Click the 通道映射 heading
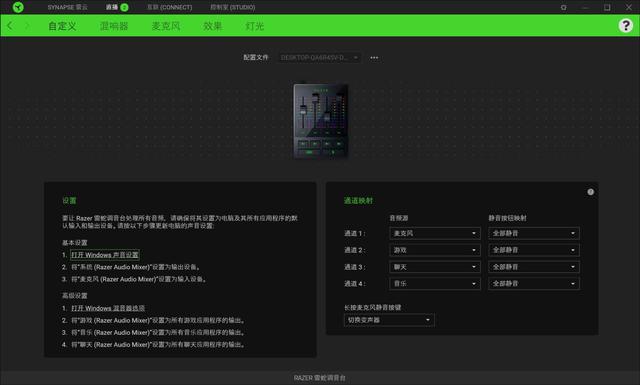 tap(358, 200)
